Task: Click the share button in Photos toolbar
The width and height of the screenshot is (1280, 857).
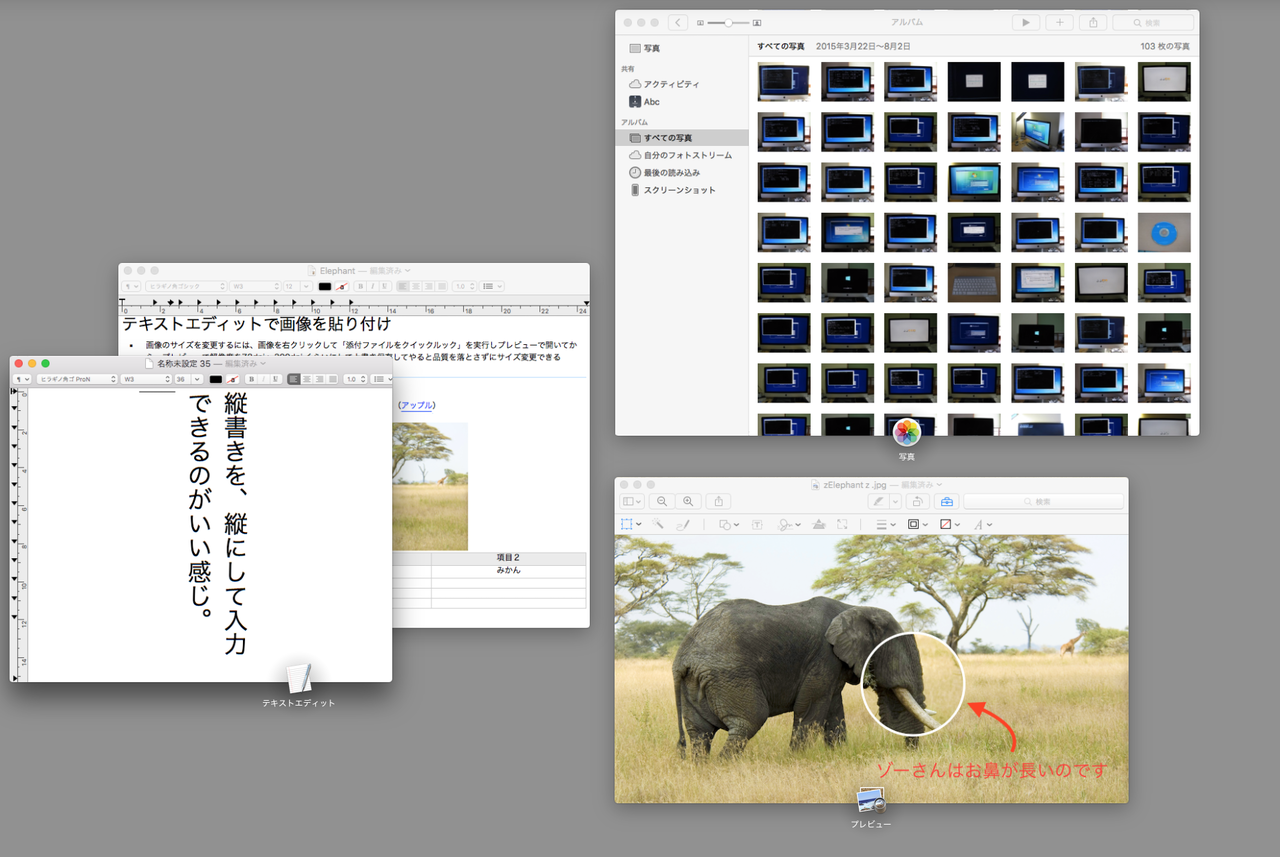Action: pyautogui.click(x=1093, y=22)
